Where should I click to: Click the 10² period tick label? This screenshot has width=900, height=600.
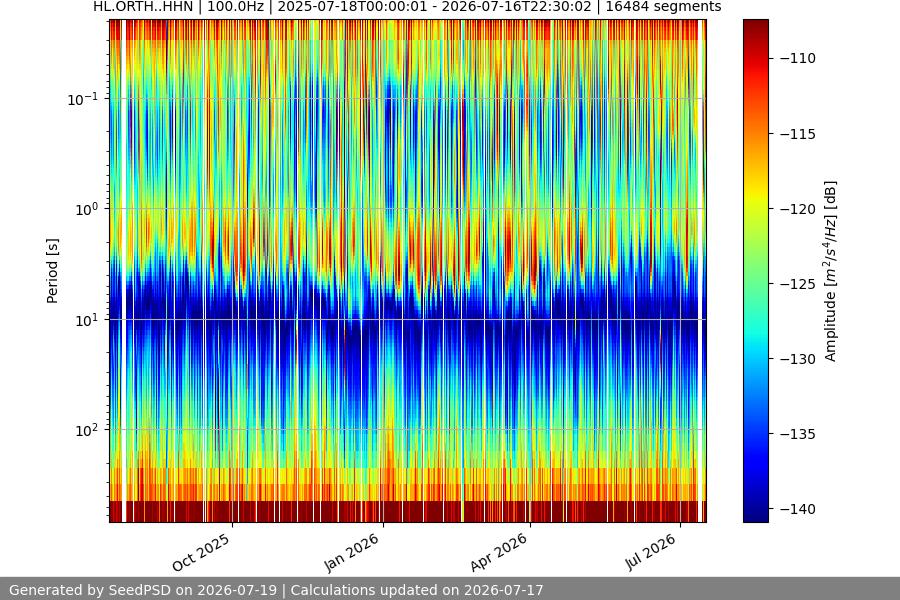87,431
